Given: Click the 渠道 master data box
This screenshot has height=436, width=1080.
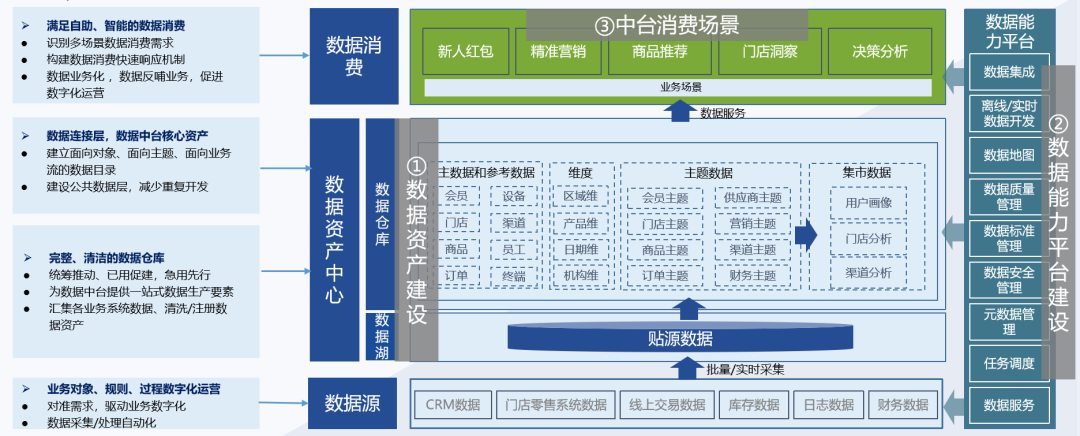Looking at the screenshot, I should click(514, 223).
